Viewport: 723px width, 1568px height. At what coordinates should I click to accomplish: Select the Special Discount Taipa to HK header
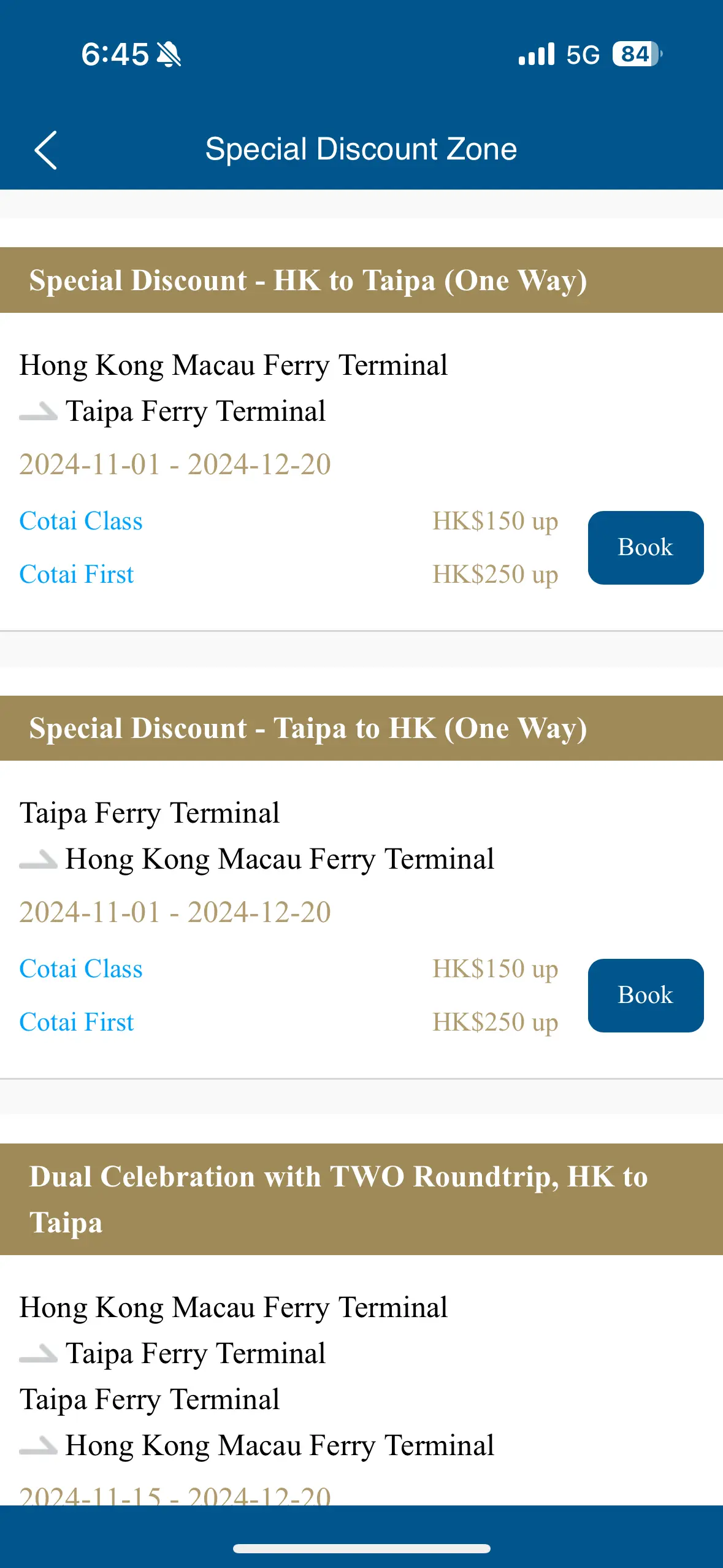[361, 728]
